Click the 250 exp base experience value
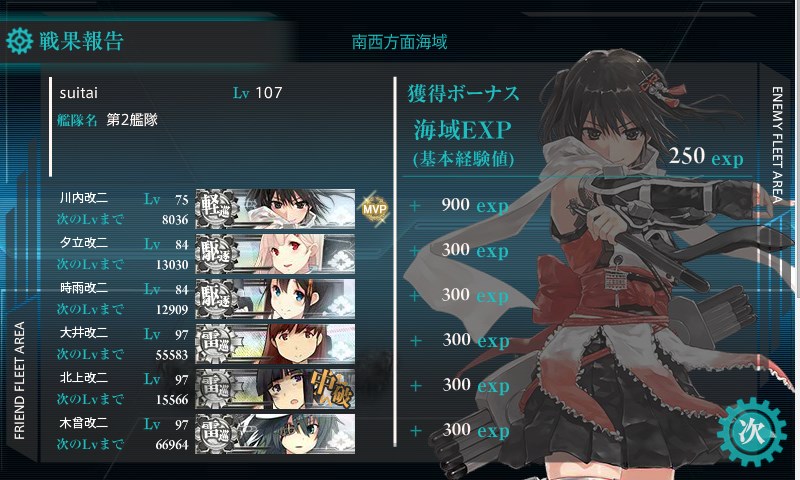800x480 pixels. point(706,156)
